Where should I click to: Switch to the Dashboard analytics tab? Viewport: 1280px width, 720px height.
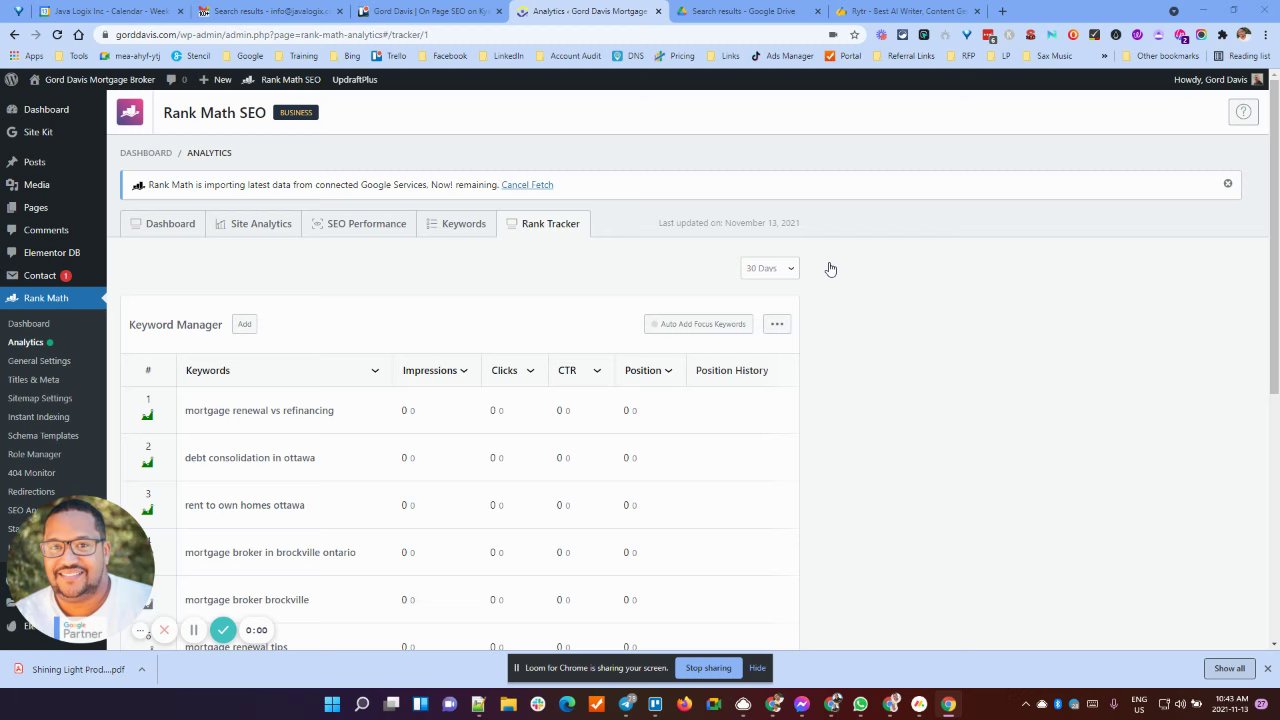162,223
